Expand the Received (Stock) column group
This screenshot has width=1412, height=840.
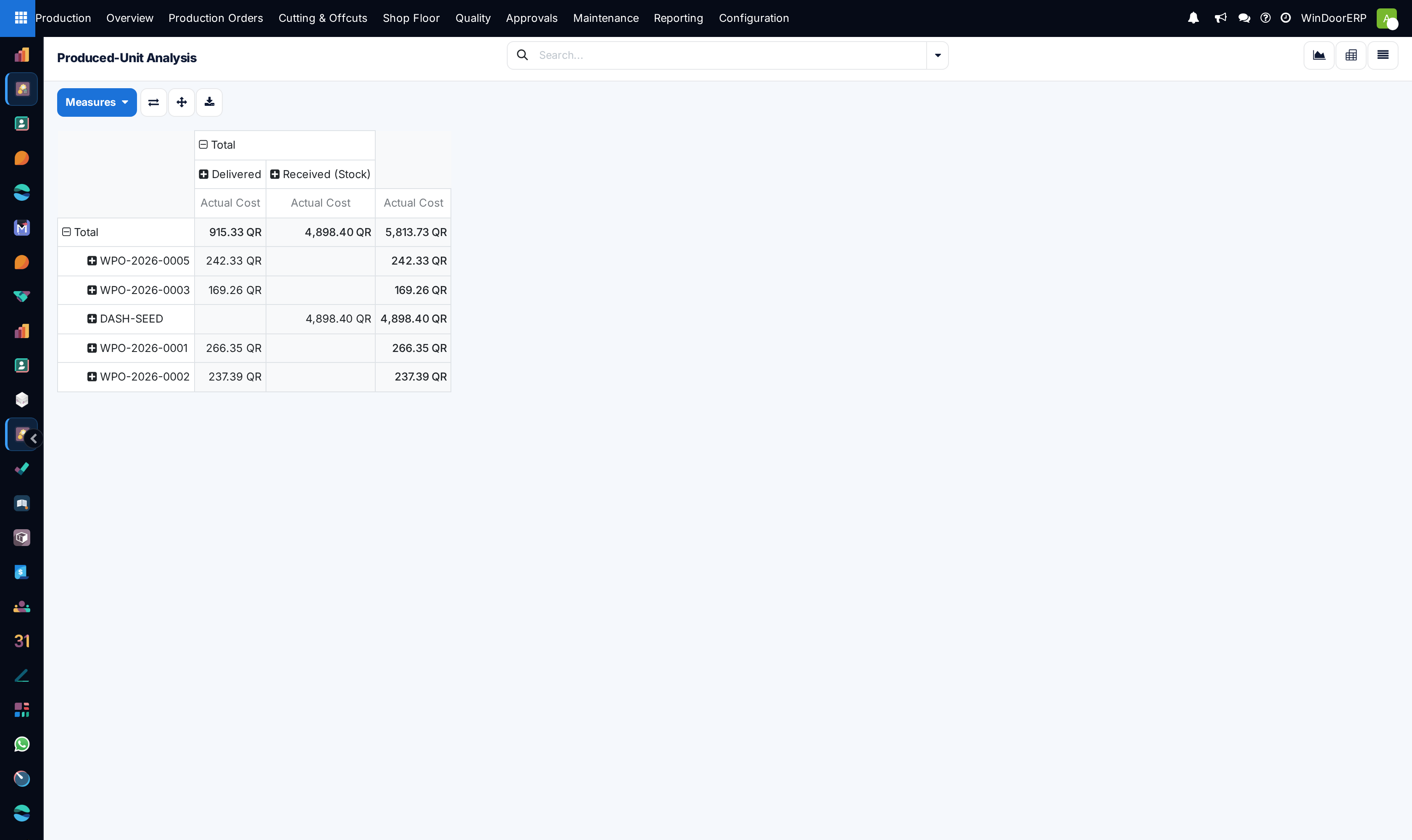pos(320,174)
